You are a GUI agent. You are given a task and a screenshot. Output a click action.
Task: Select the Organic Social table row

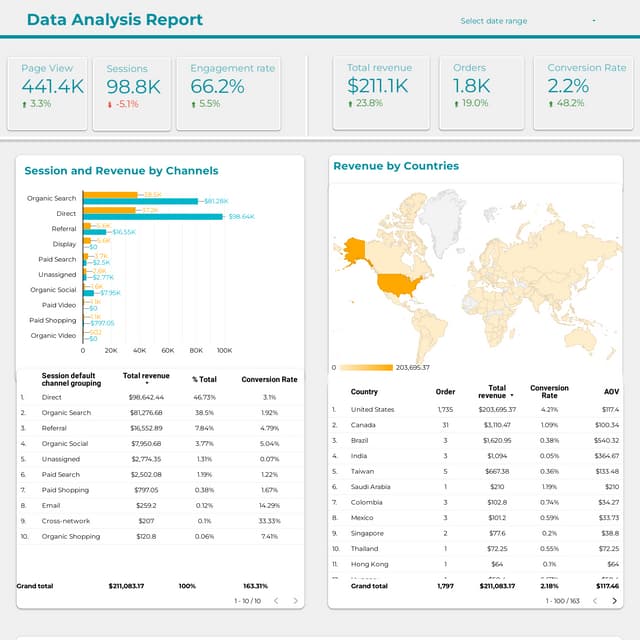pos(160,444)
